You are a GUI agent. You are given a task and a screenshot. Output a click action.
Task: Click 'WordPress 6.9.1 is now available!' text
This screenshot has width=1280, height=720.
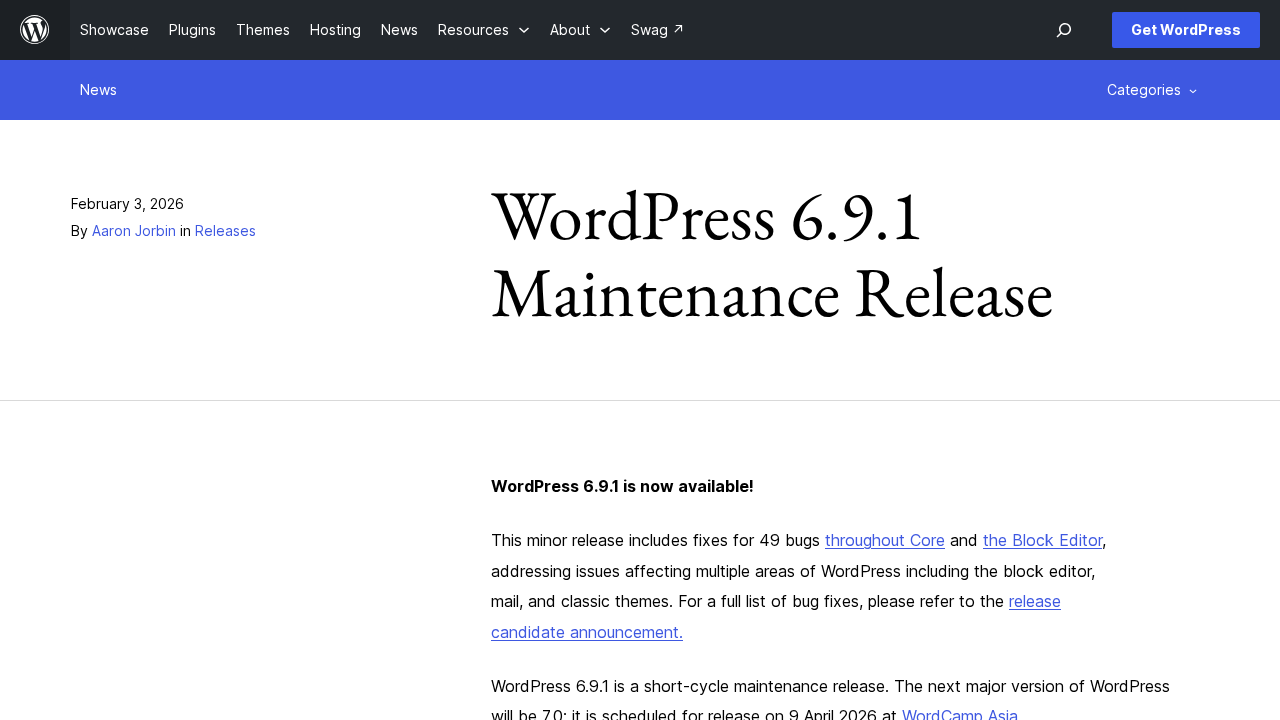(x=622, y=486)
